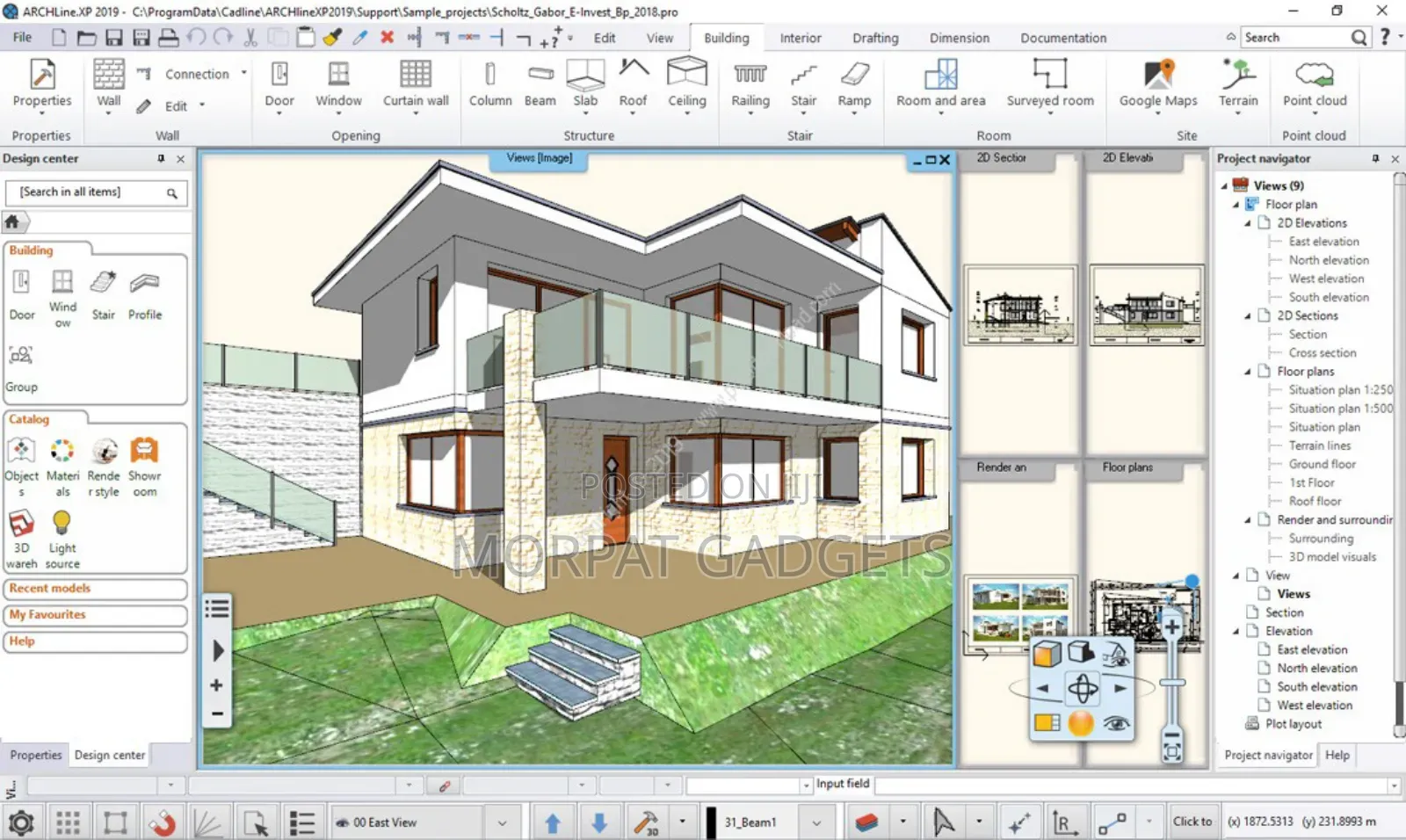
Task: Click the Design center search field
Action: coord(96,192)
